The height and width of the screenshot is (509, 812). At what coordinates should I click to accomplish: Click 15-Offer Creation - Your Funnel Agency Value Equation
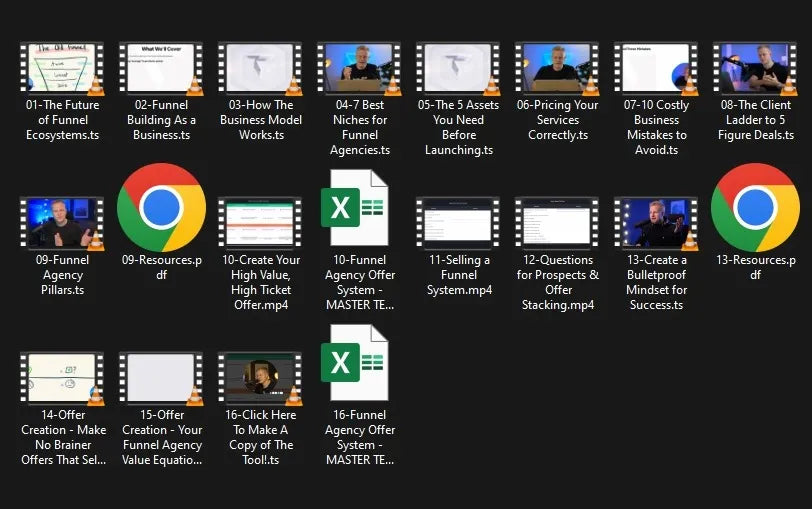click(161, 378)
